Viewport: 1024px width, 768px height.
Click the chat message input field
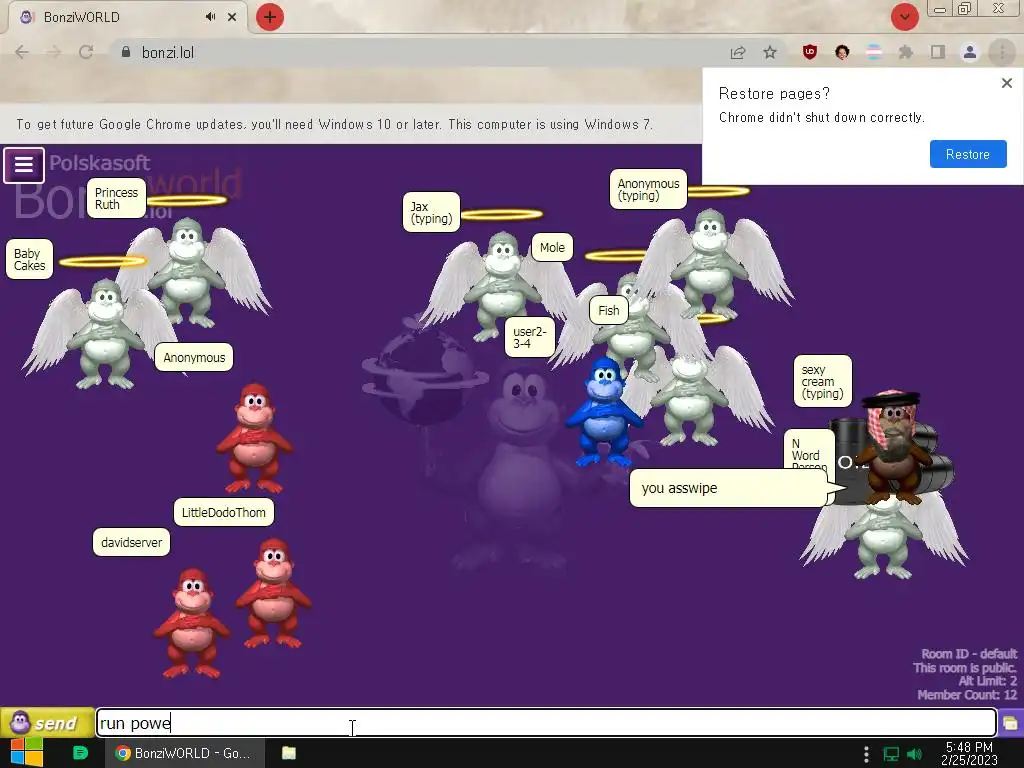click(546, 723)
